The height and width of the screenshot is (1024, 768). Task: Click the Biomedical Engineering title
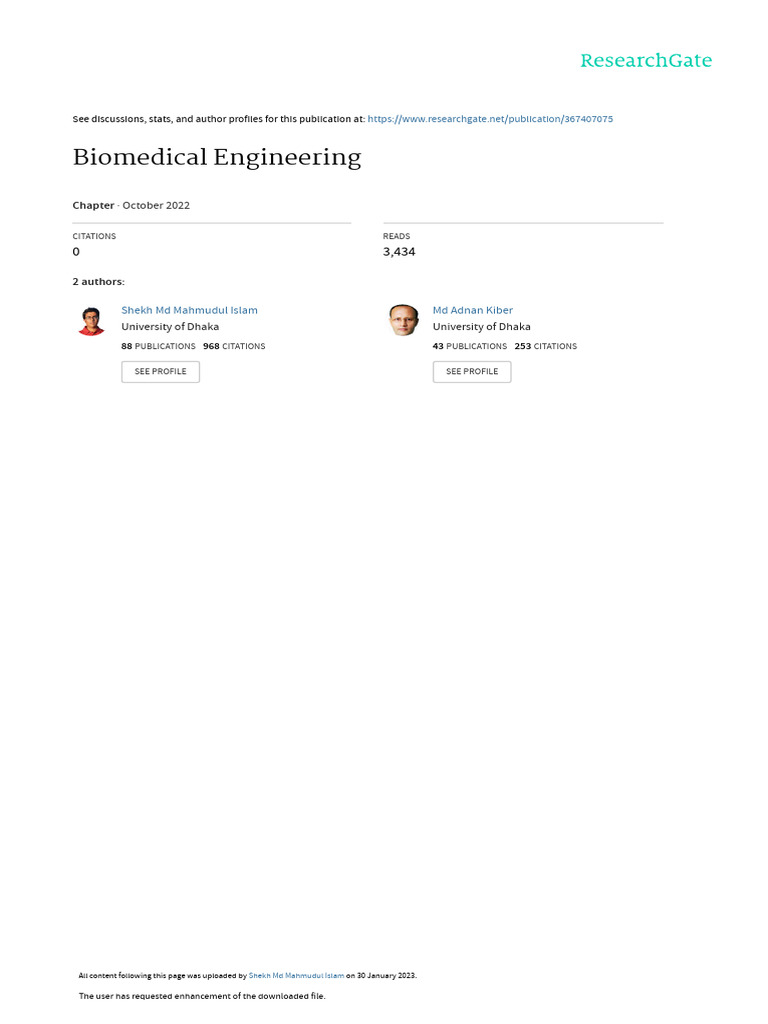(x=216, y=157)
